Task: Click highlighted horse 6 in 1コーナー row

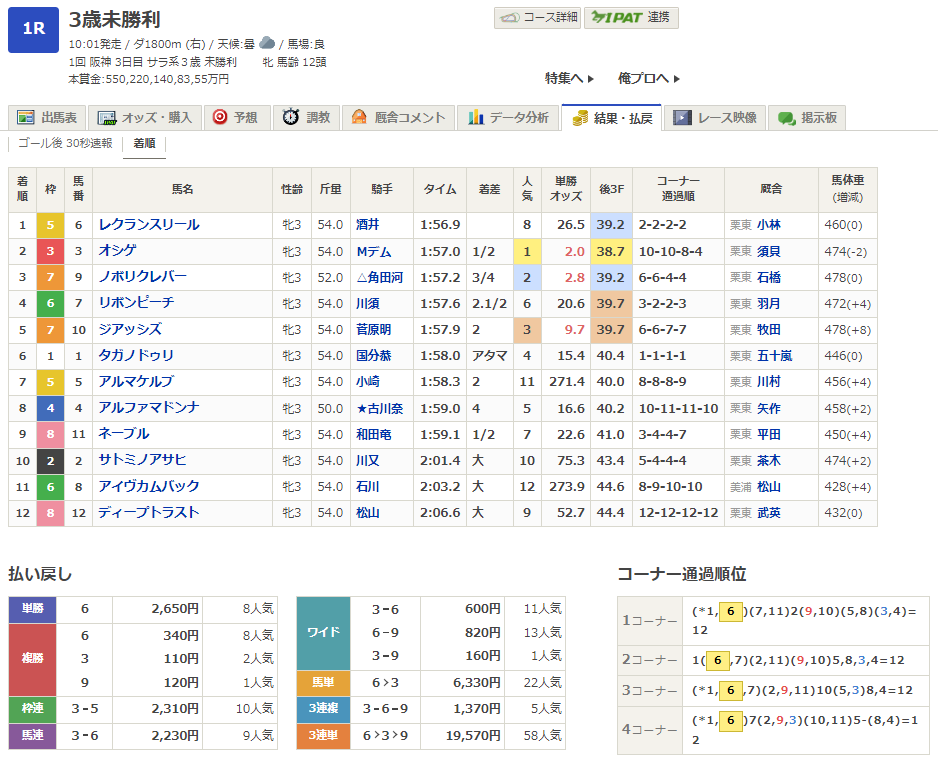Action: pos(731,612)
